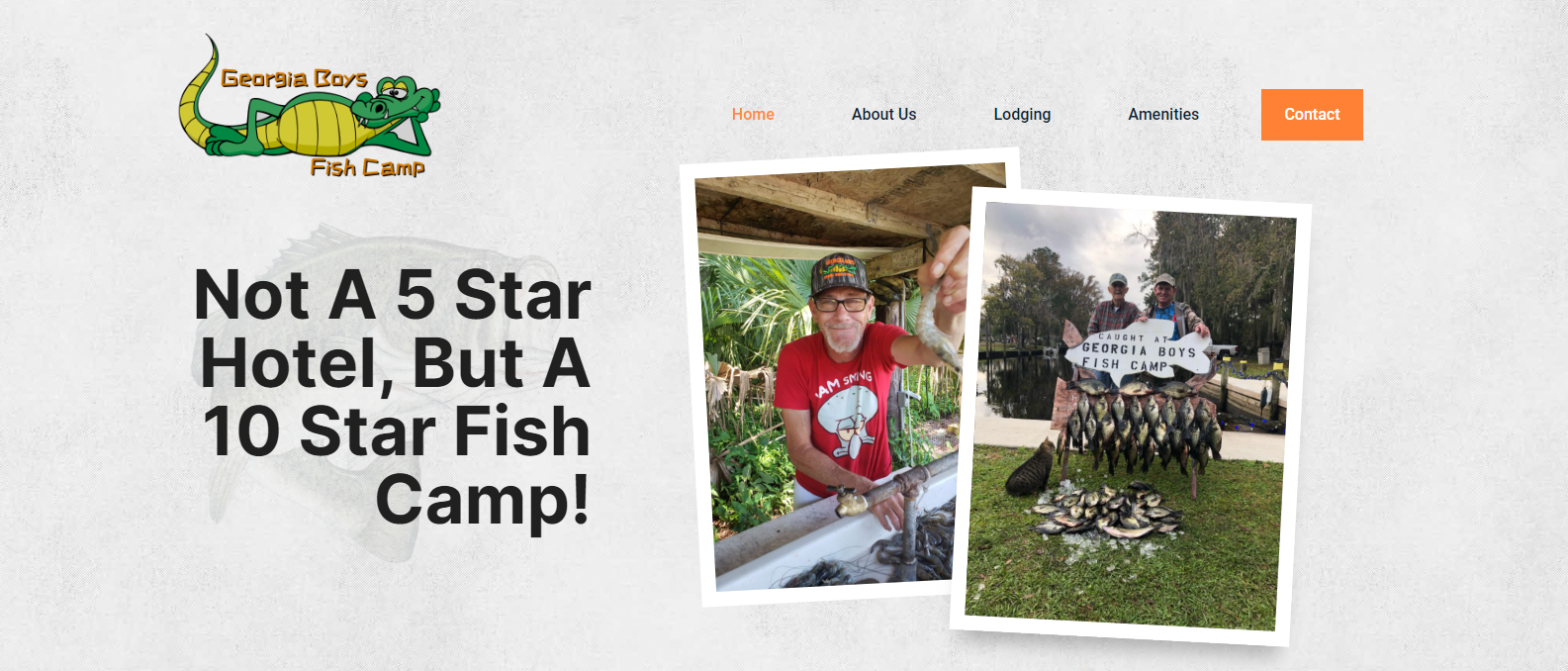This screenshot has width=1568, height=671.
Task: Open the photo of two men with fish
Action: pos(1131,417)
